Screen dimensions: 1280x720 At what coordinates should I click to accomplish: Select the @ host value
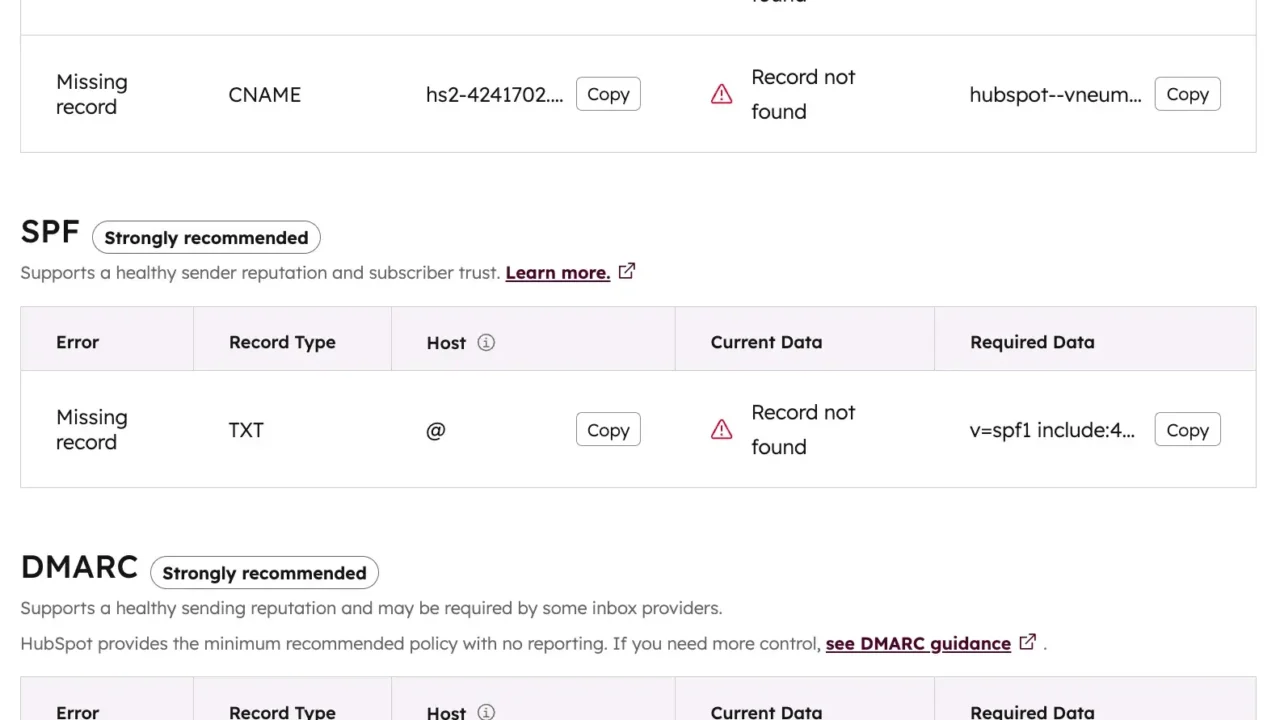point(436,430)
